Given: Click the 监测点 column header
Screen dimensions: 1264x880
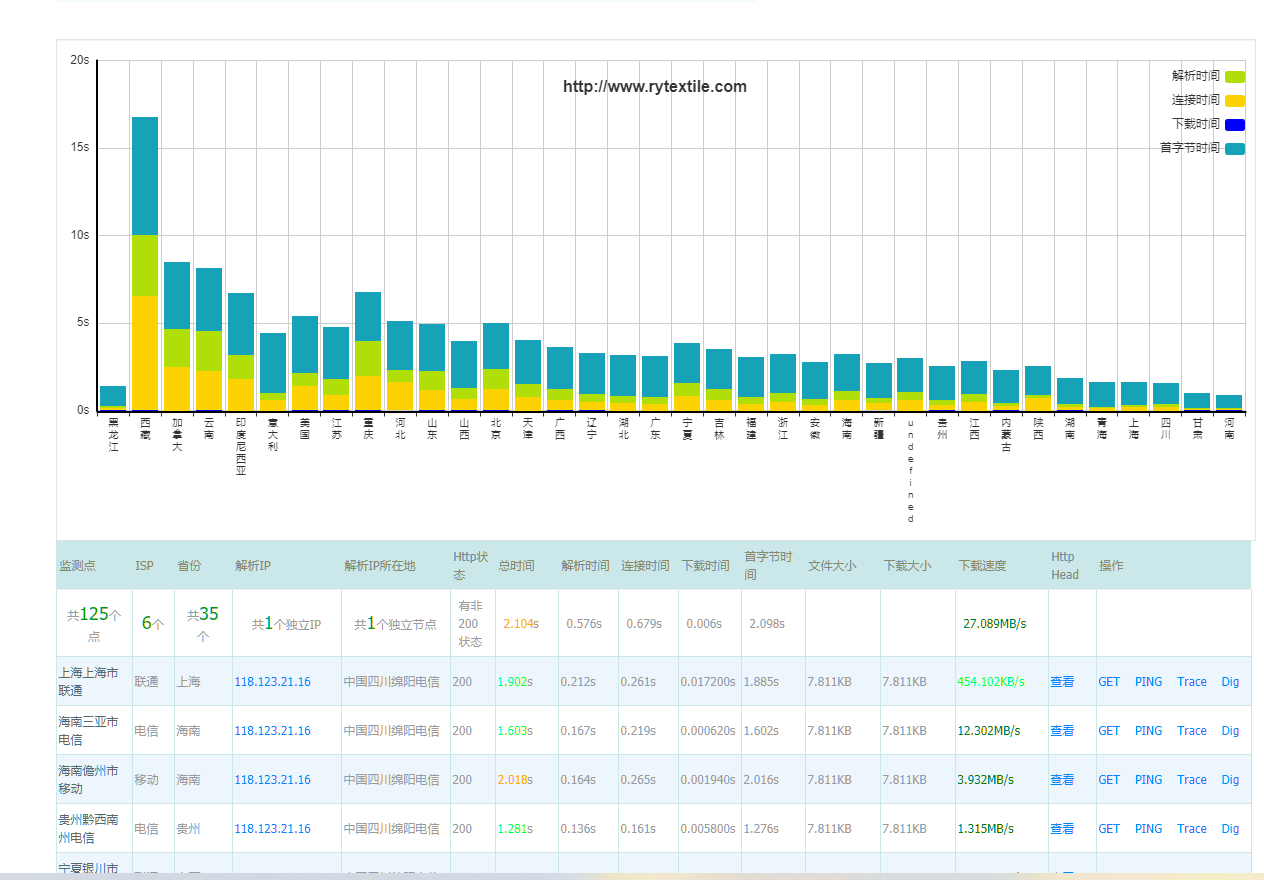Looking at the screenshot, I should (x=77, y=566).
